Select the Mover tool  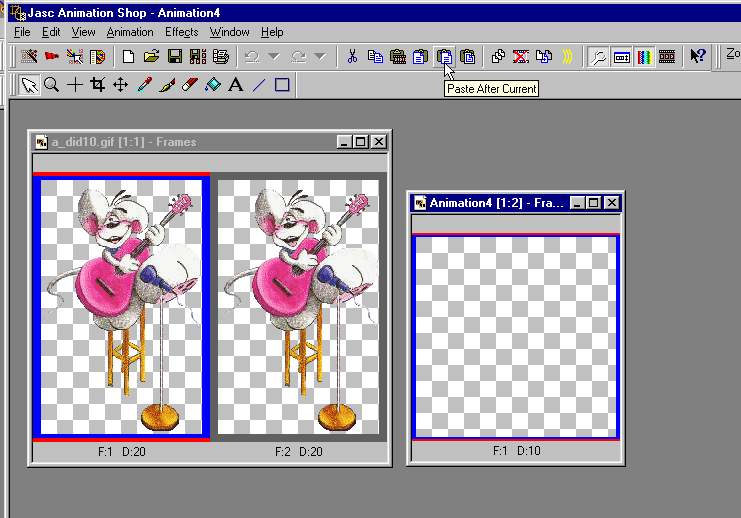coord(121,85)
